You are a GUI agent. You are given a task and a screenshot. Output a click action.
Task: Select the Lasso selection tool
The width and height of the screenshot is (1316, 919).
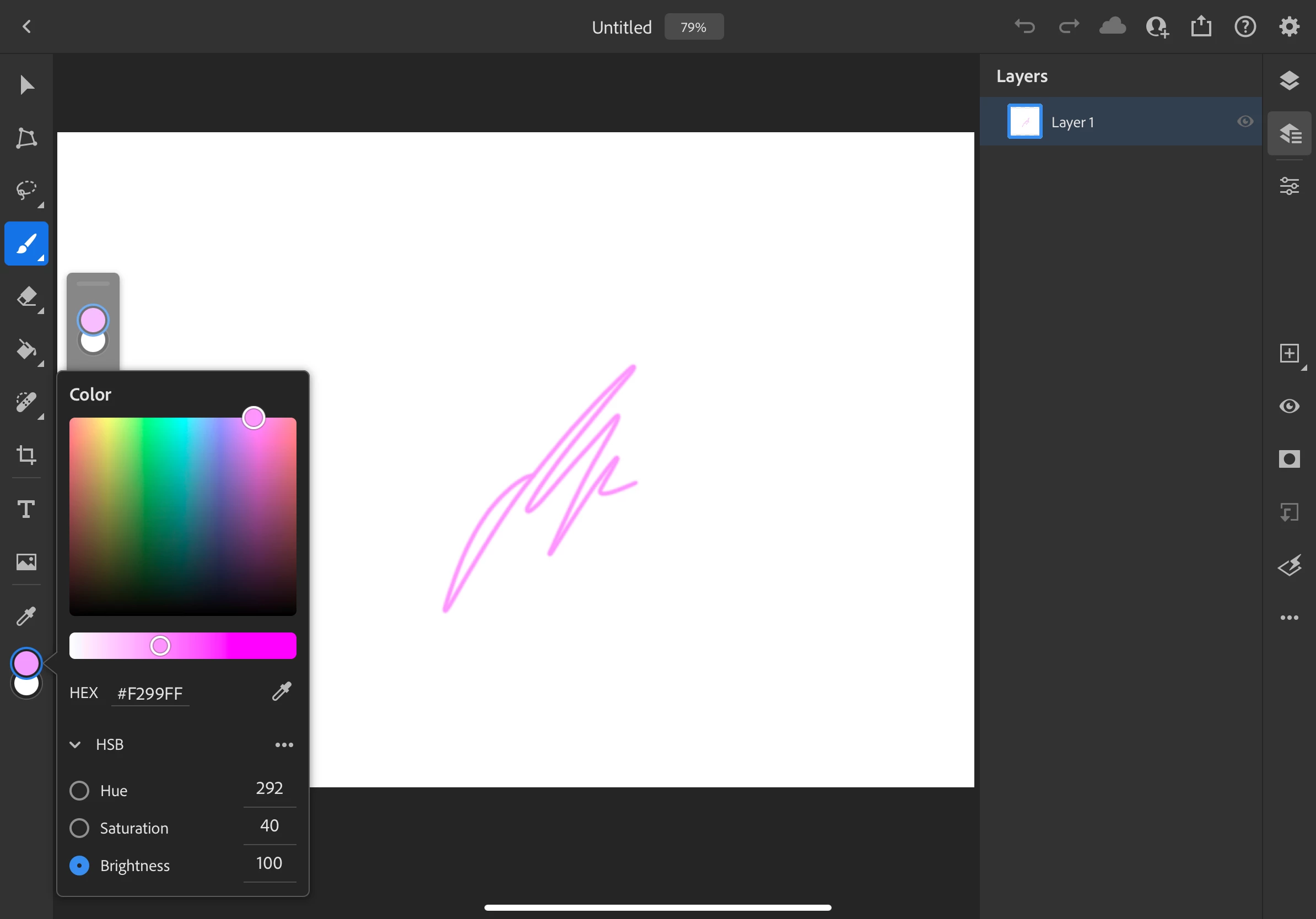pyautogui.click(x=26, y=190)
